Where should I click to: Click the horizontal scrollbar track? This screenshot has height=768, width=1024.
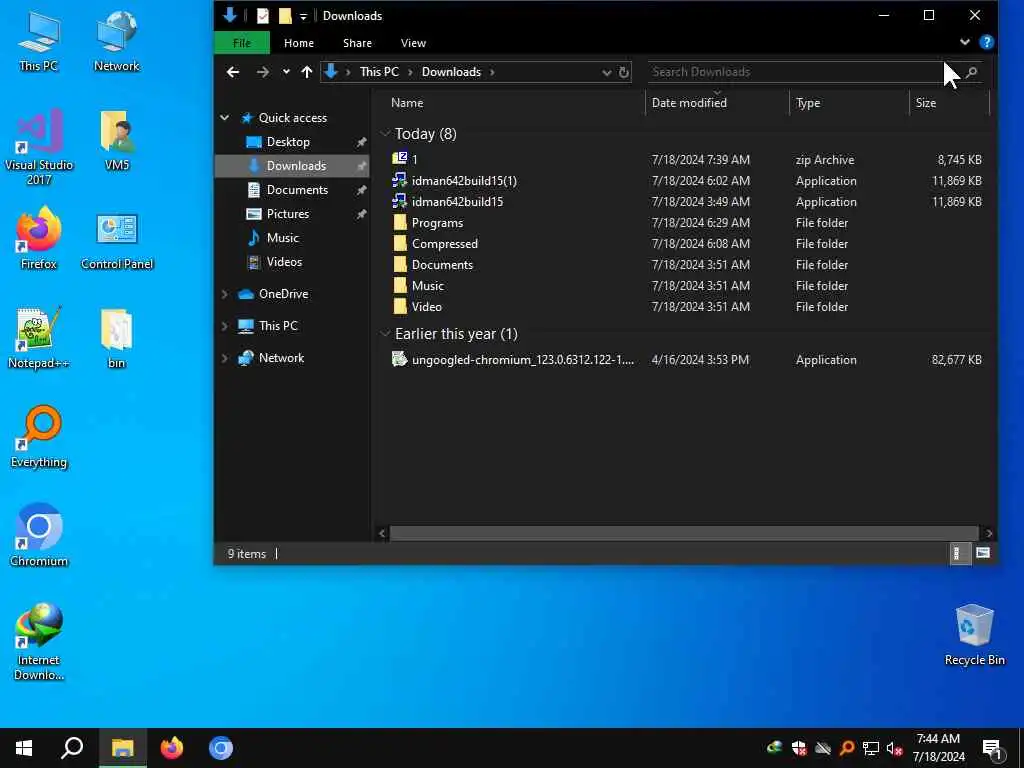pos(684,534)
